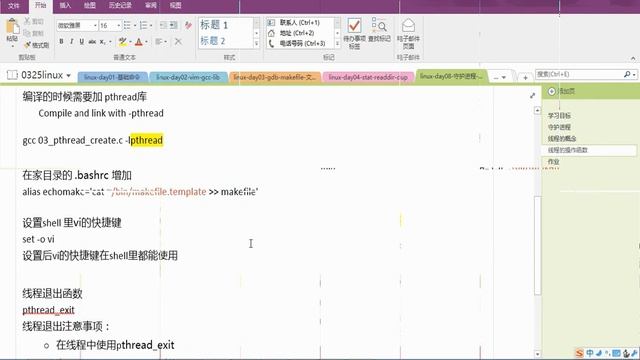Switch to the 绘图 ribbon tab
This screenshot has width=640, height=360.
point(89,5)
